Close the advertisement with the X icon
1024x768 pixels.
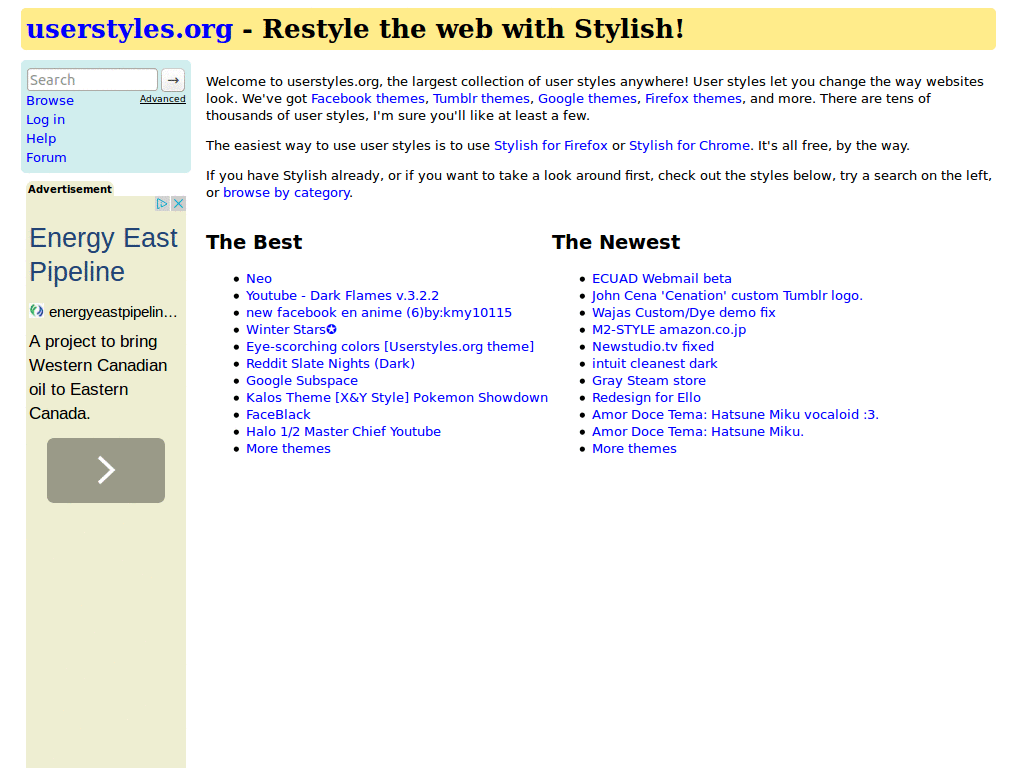(x=178, y=204)
